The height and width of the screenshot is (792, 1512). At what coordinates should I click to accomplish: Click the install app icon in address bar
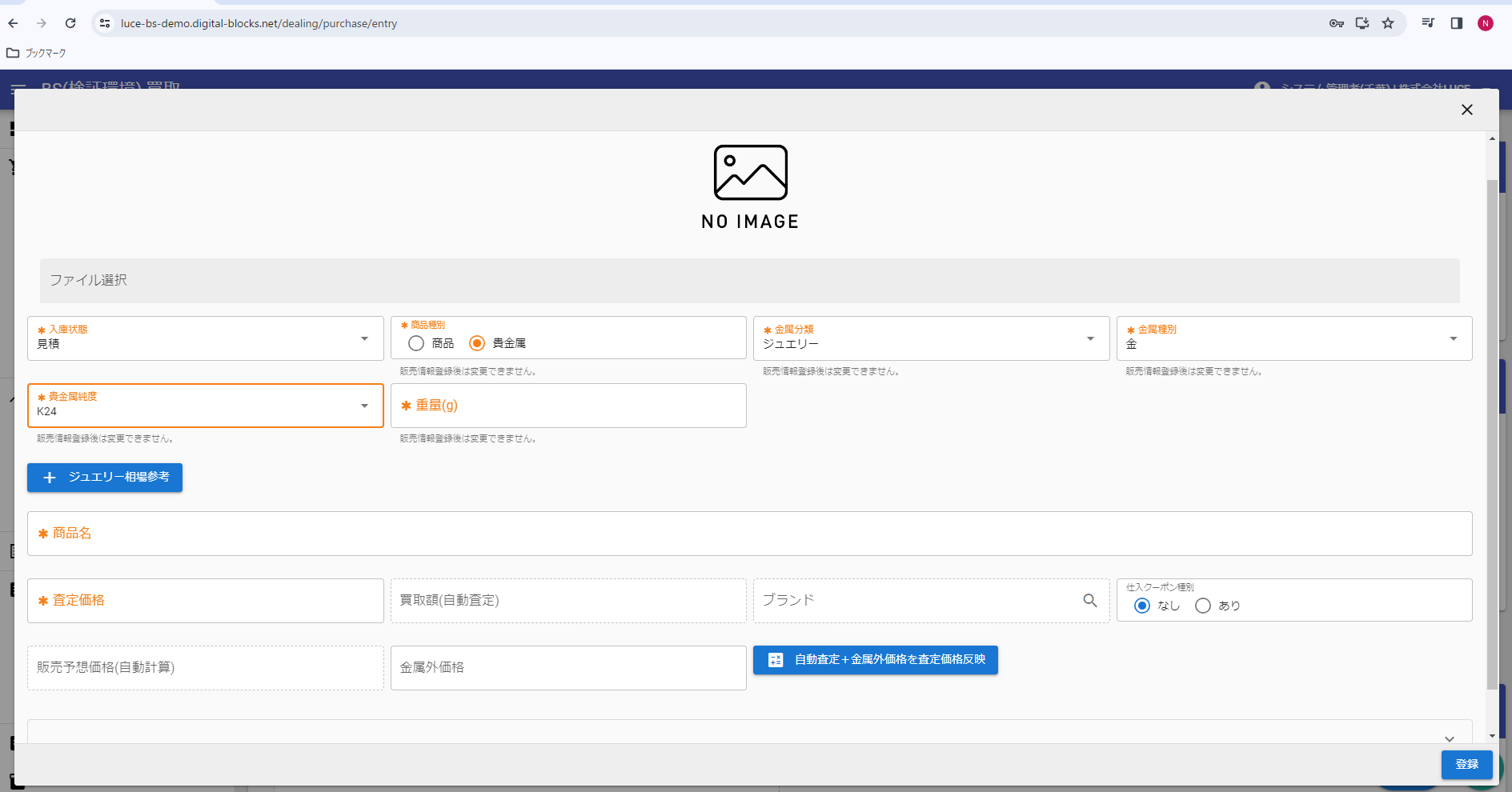[1362, 23]
